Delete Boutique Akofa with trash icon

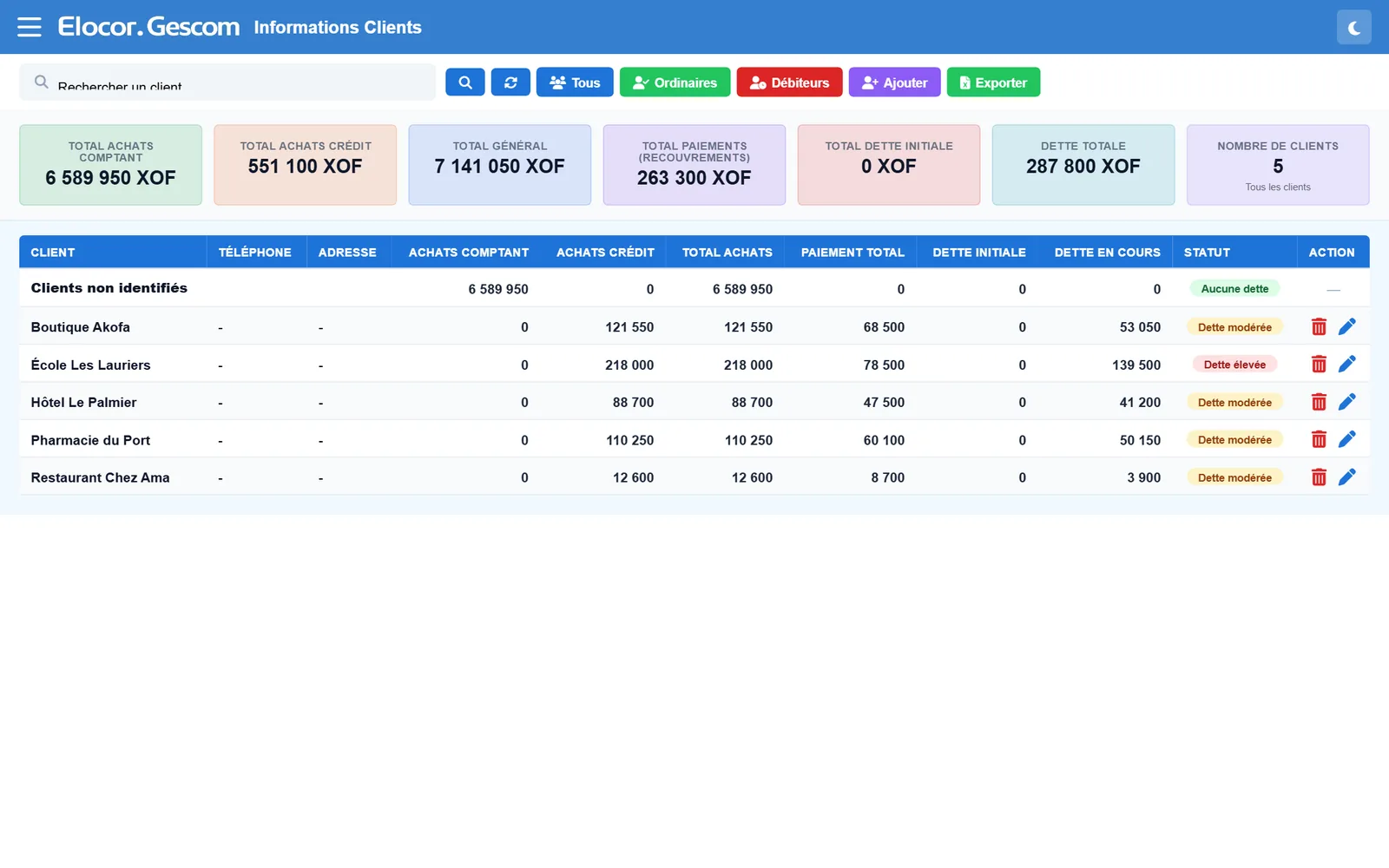click(1319, 327)
